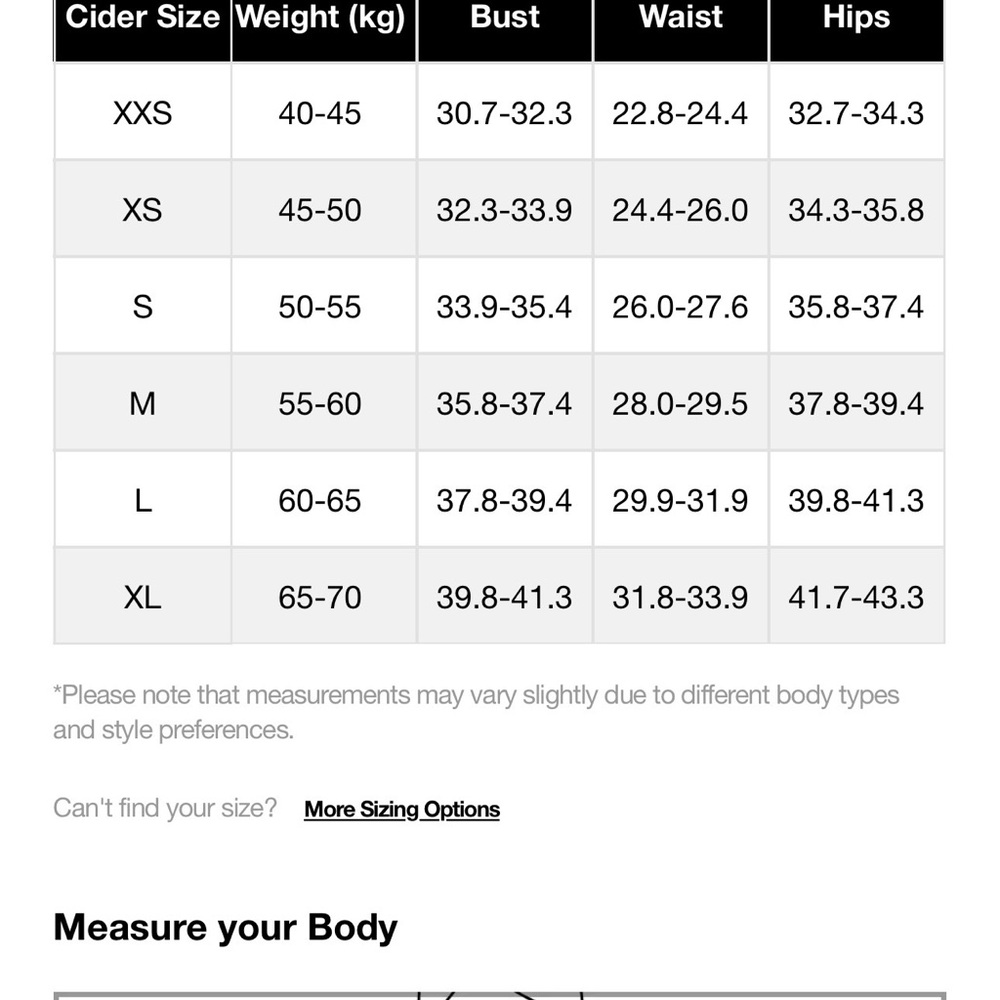
Task: Select the XL size row label
Action: coord(143,597)
